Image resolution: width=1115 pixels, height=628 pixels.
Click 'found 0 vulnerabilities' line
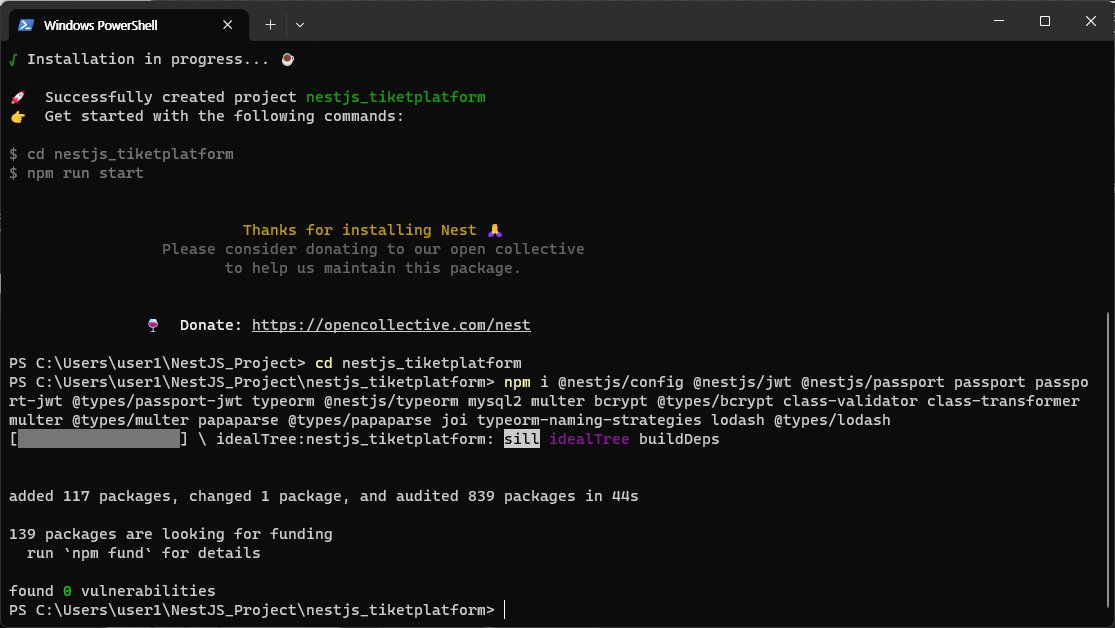pos(112,591)
